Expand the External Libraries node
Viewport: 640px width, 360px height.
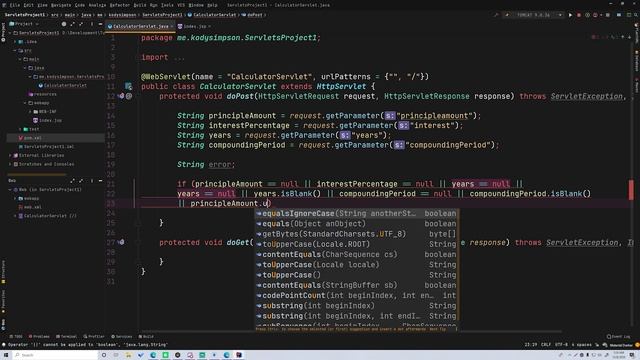click(11, 156)
